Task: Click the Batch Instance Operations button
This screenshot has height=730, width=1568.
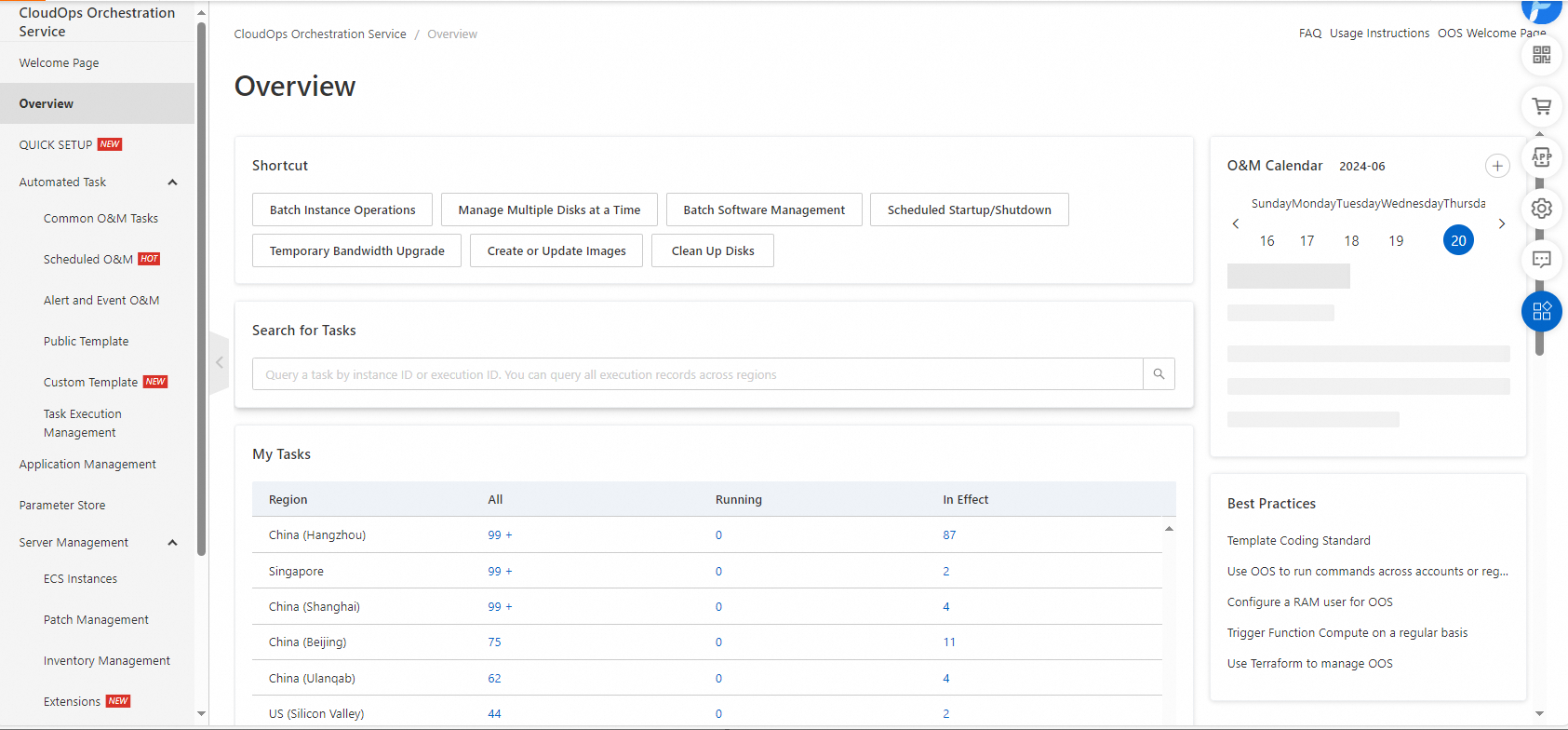Action: [342, 210]
